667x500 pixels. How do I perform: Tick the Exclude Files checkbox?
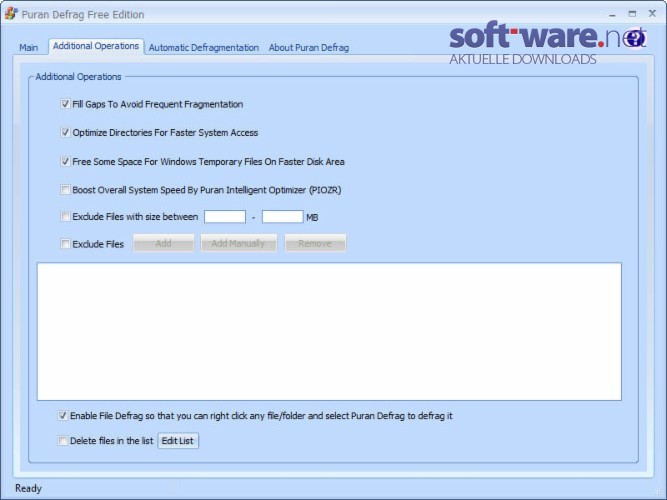tap(65, 244)
